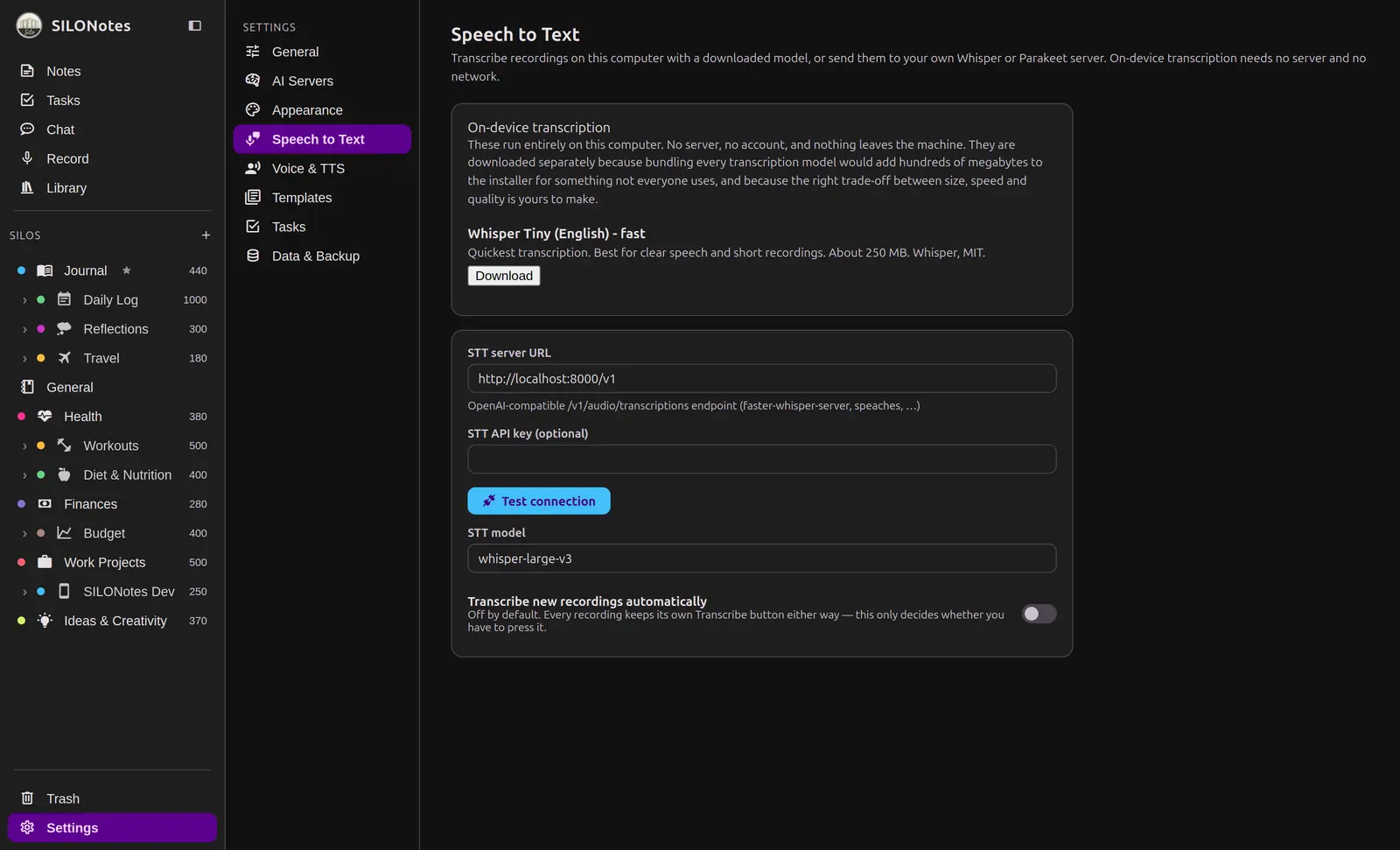Click the Health heart icon
Screen dimensions: 1400x850
click(45, 416)
